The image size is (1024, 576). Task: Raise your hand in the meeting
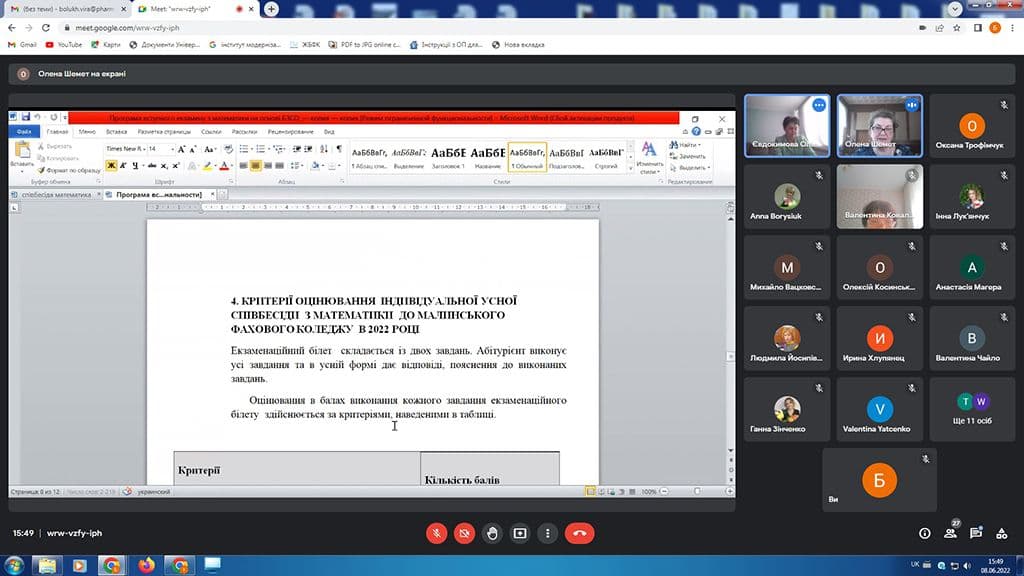coord(492,534)
